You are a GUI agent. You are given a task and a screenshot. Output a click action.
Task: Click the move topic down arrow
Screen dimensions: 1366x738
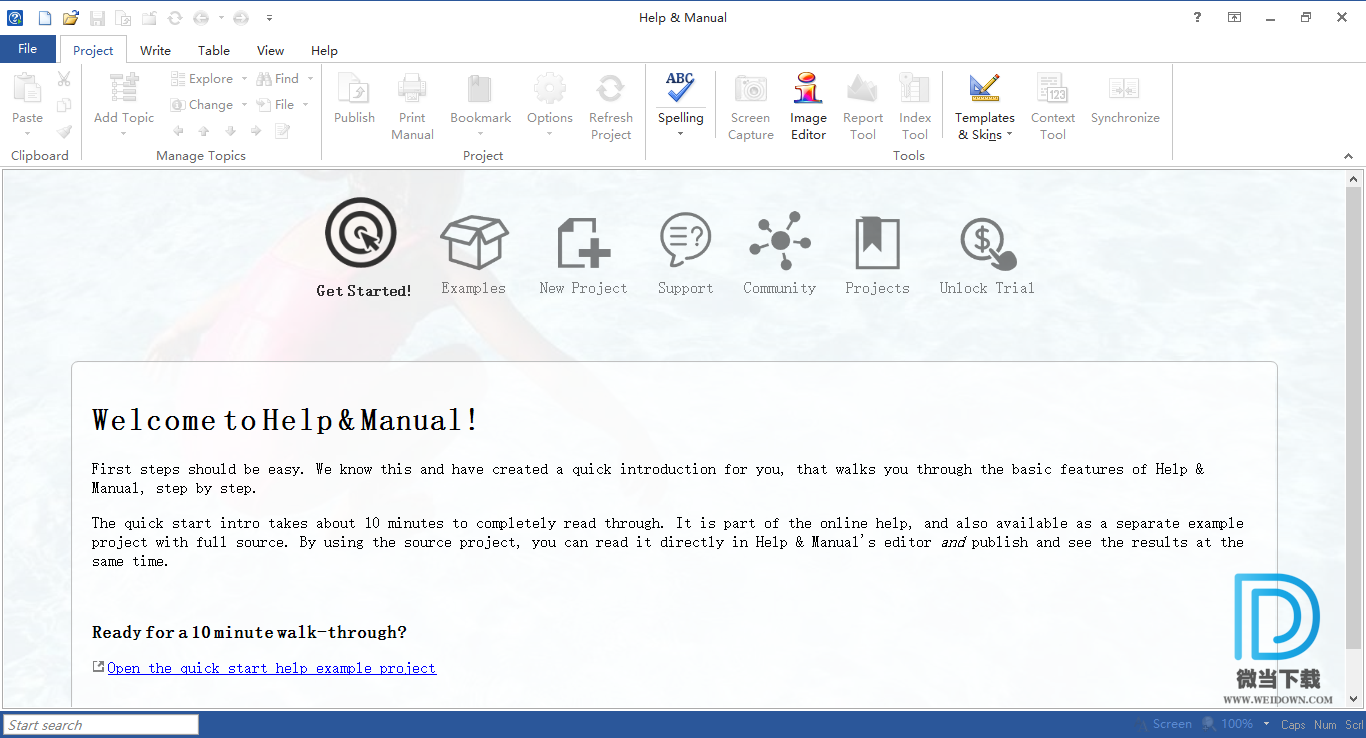(230, 131)
